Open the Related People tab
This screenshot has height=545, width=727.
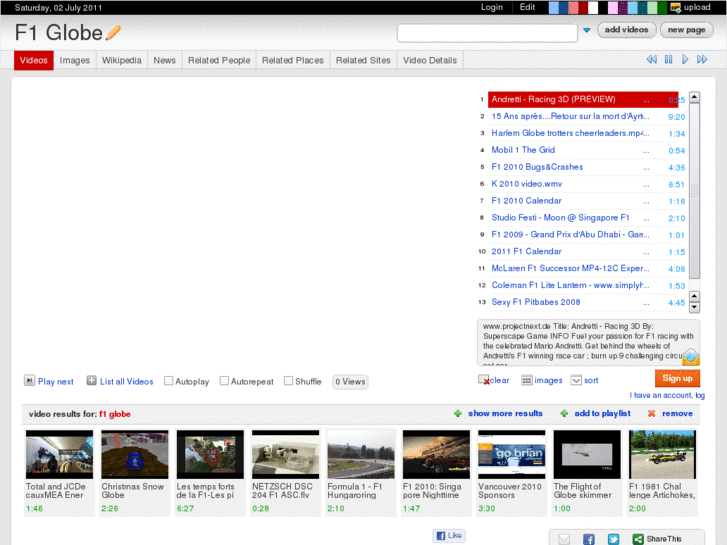coord(219,60)
